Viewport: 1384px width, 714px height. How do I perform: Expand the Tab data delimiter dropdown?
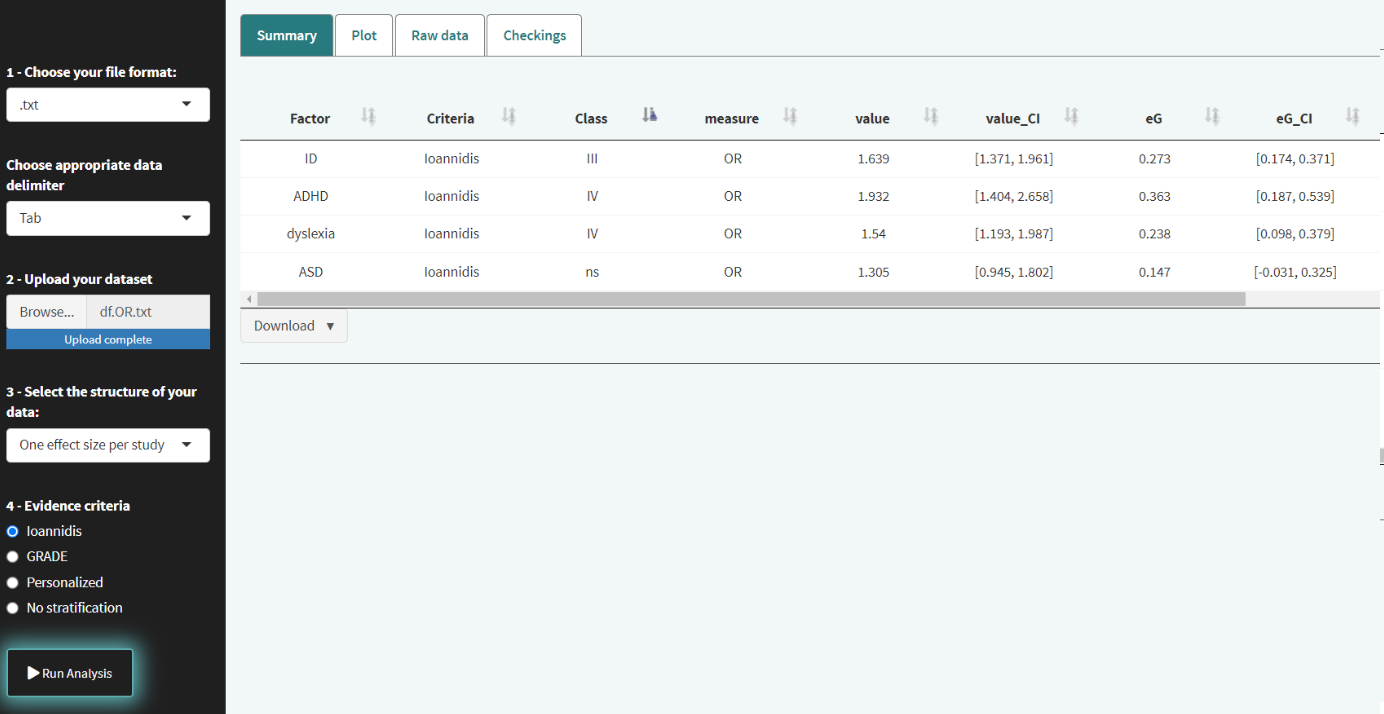tap(108, 218)
